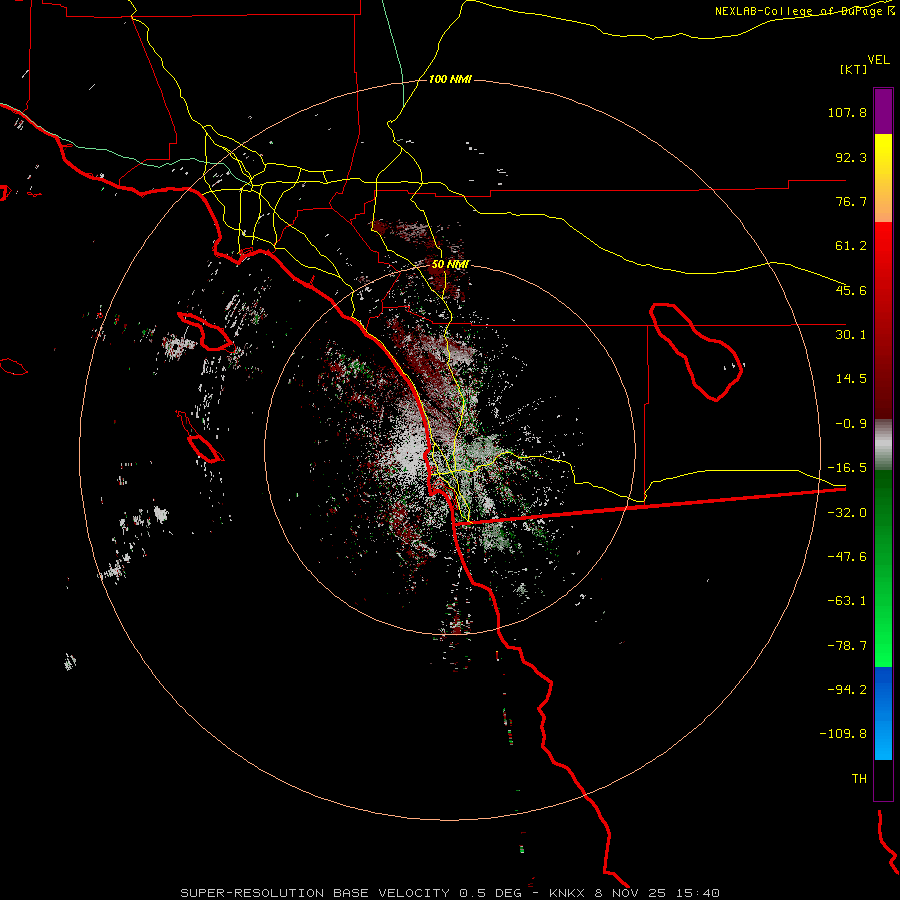Select the 30.1 legend value

tap(851, 335)
